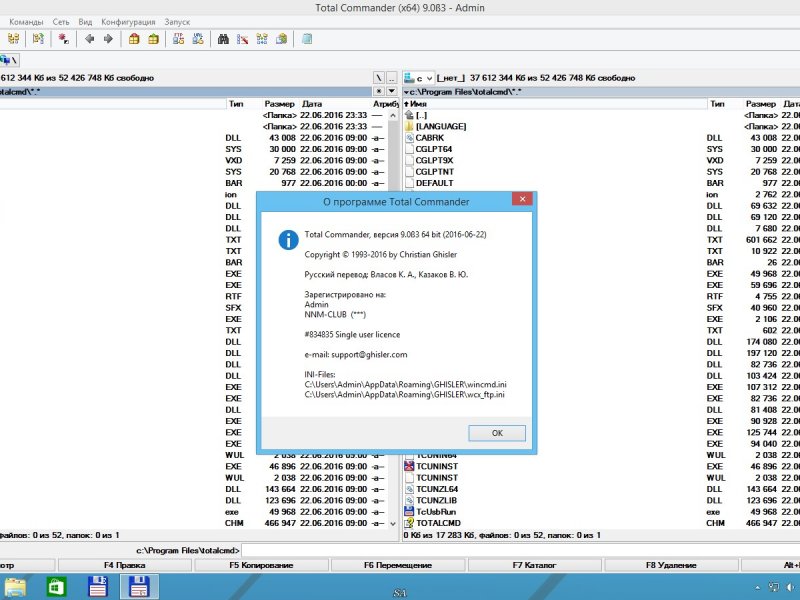
Task: Go forward with the right arrow icon
Action: click(108, 39)
